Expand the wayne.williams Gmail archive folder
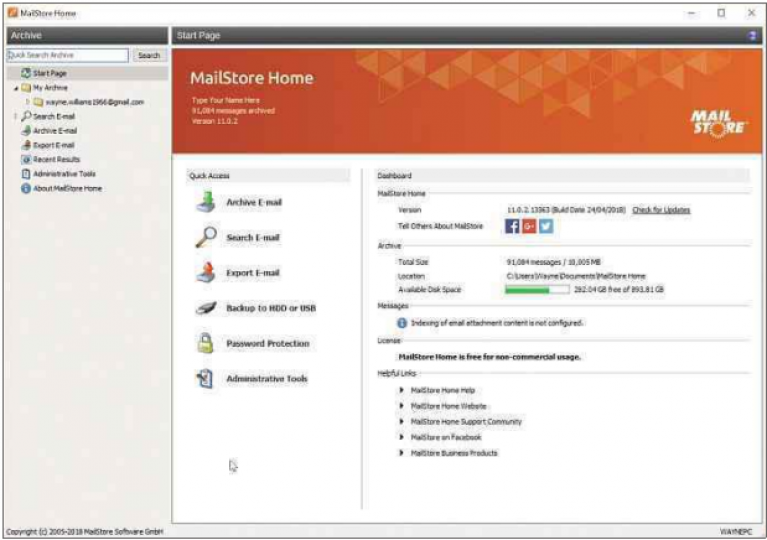 coord(28,102)
